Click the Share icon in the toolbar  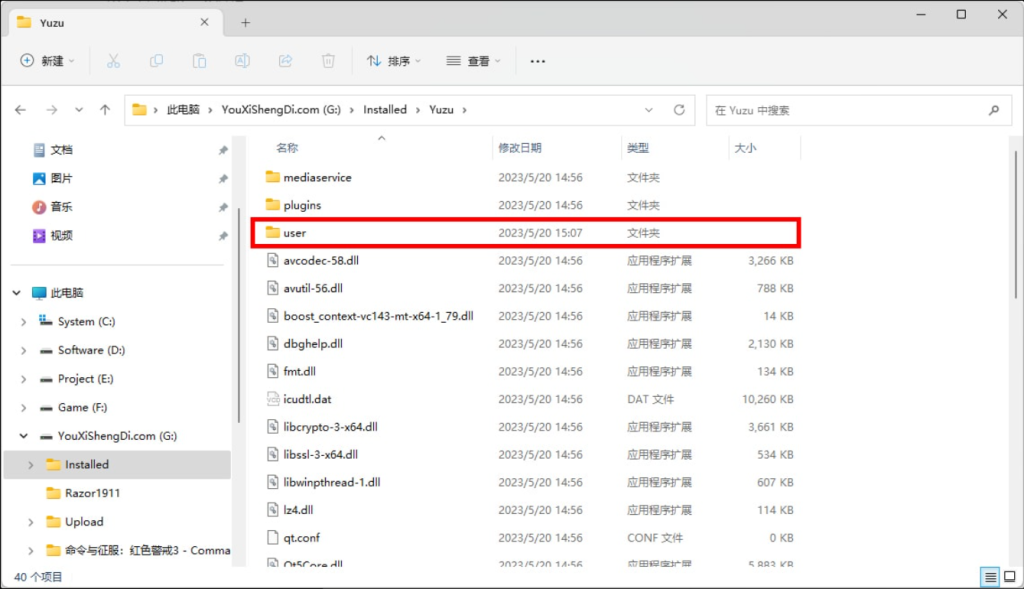tap(285, 61)
